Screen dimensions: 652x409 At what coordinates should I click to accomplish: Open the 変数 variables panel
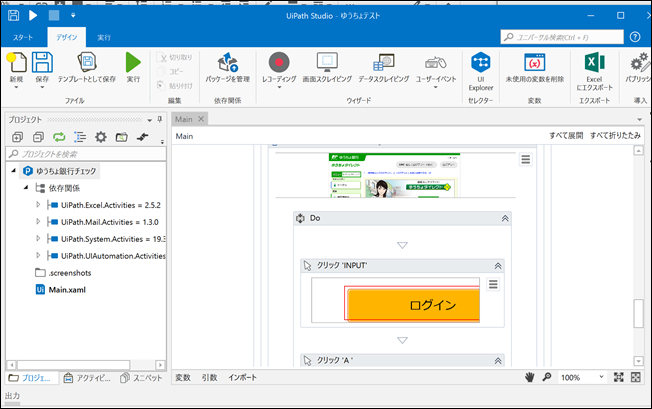point(183,377)
